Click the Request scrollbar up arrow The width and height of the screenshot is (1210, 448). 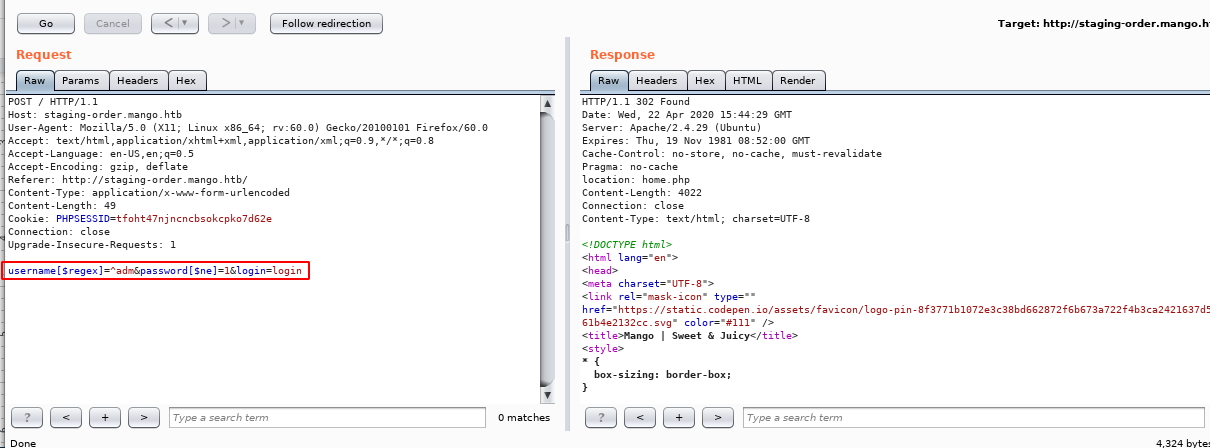click(x=546, y=102)
